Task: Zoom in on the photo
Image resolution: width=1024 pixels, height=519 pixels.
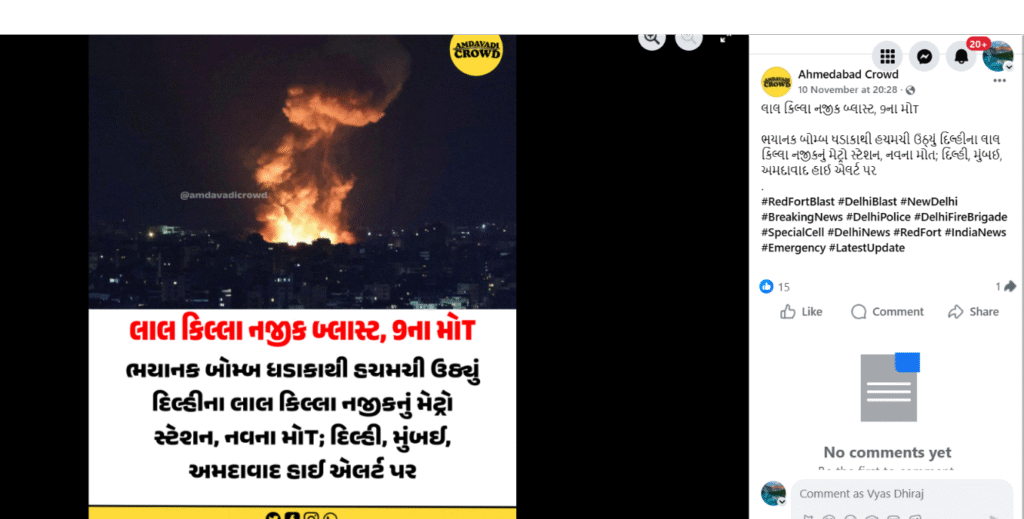Action: pyautogui.click(x=652, y=39)
